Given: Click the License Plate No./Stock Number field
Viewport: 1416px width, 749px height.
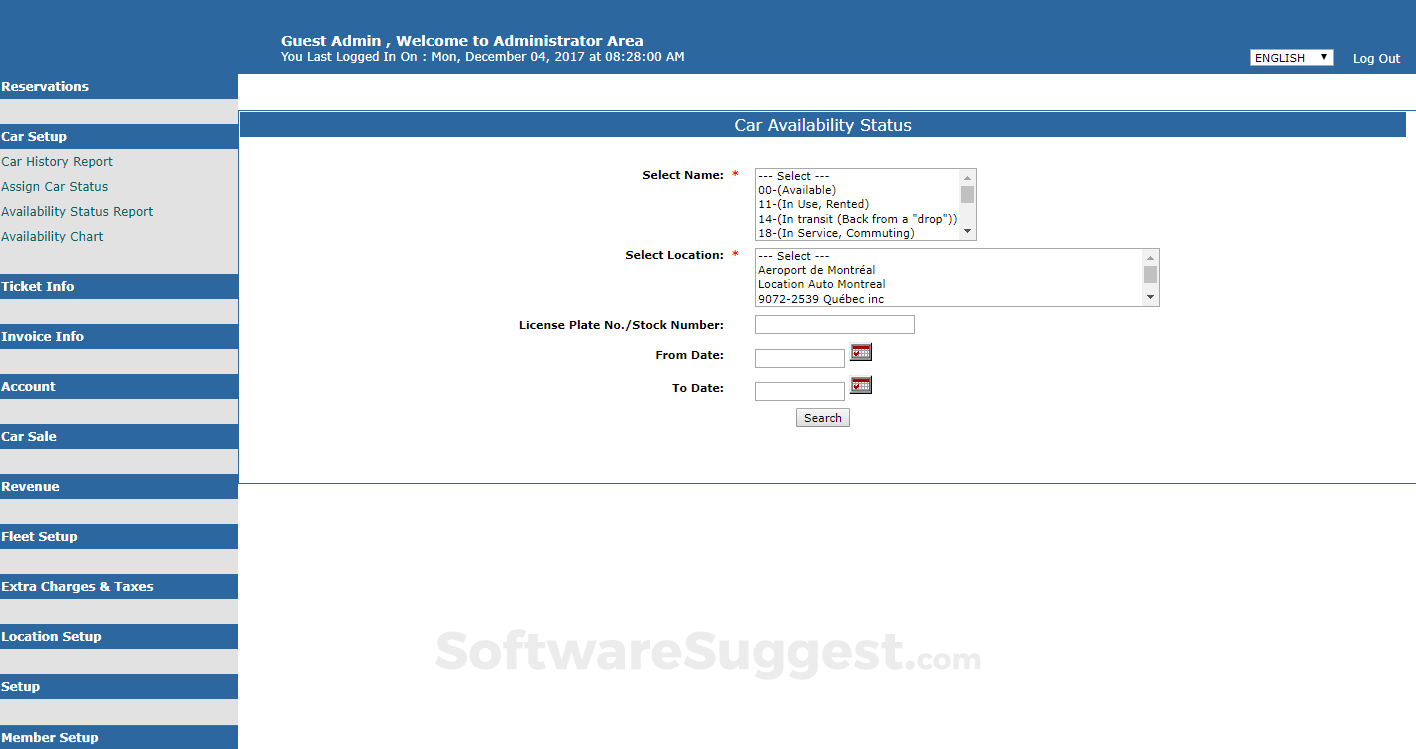Looking at the screenshot, I should (x=834, y=324).
